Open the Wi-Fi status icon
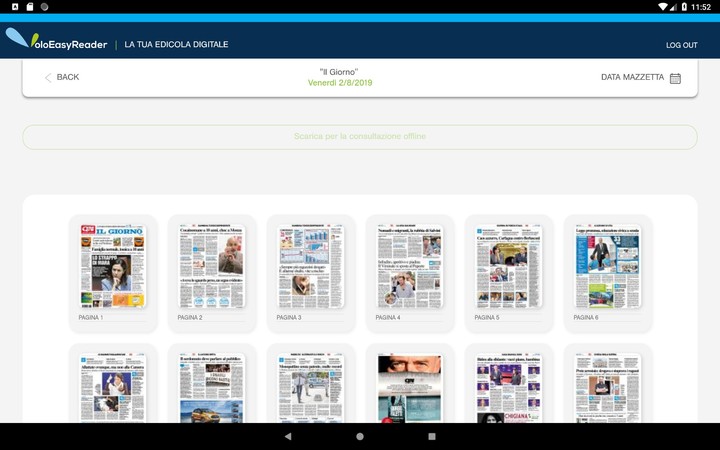Screen dimensions: 720x450 pyautogui.click(x=662, y=7)
